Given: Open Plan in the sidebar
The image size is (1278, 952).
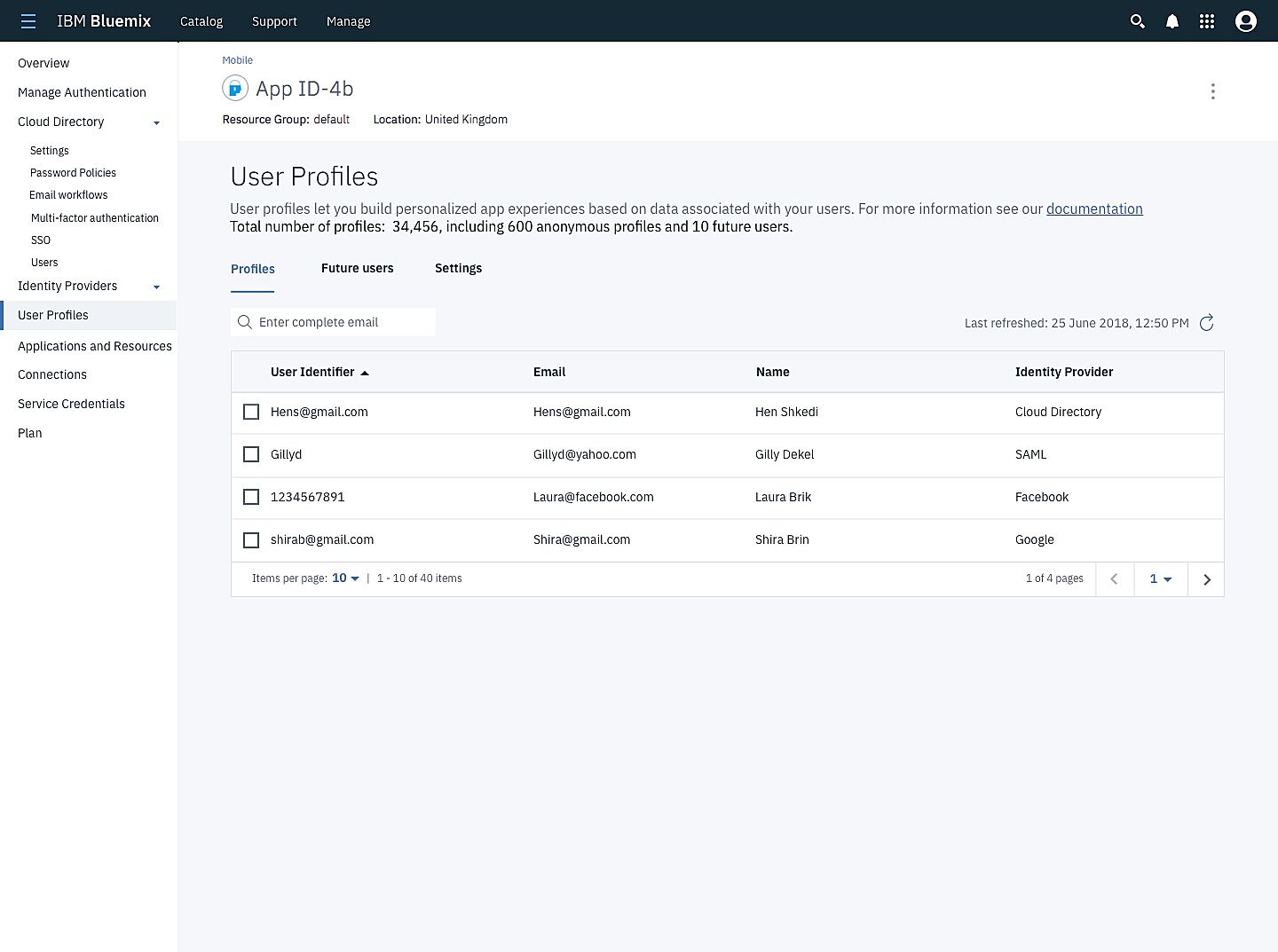Looking at the screenshot, I should [x=30, y=433].
